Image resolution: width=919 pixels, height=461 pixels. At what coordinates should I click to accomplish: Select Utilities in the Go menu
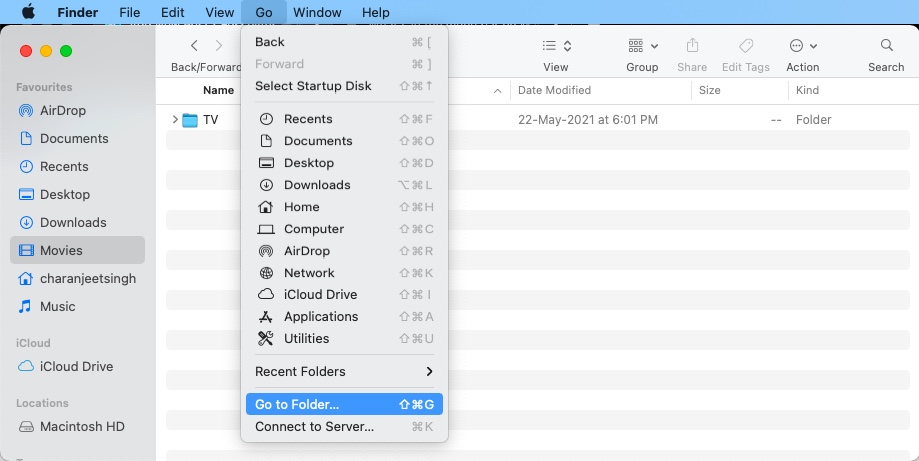point(344,339)
